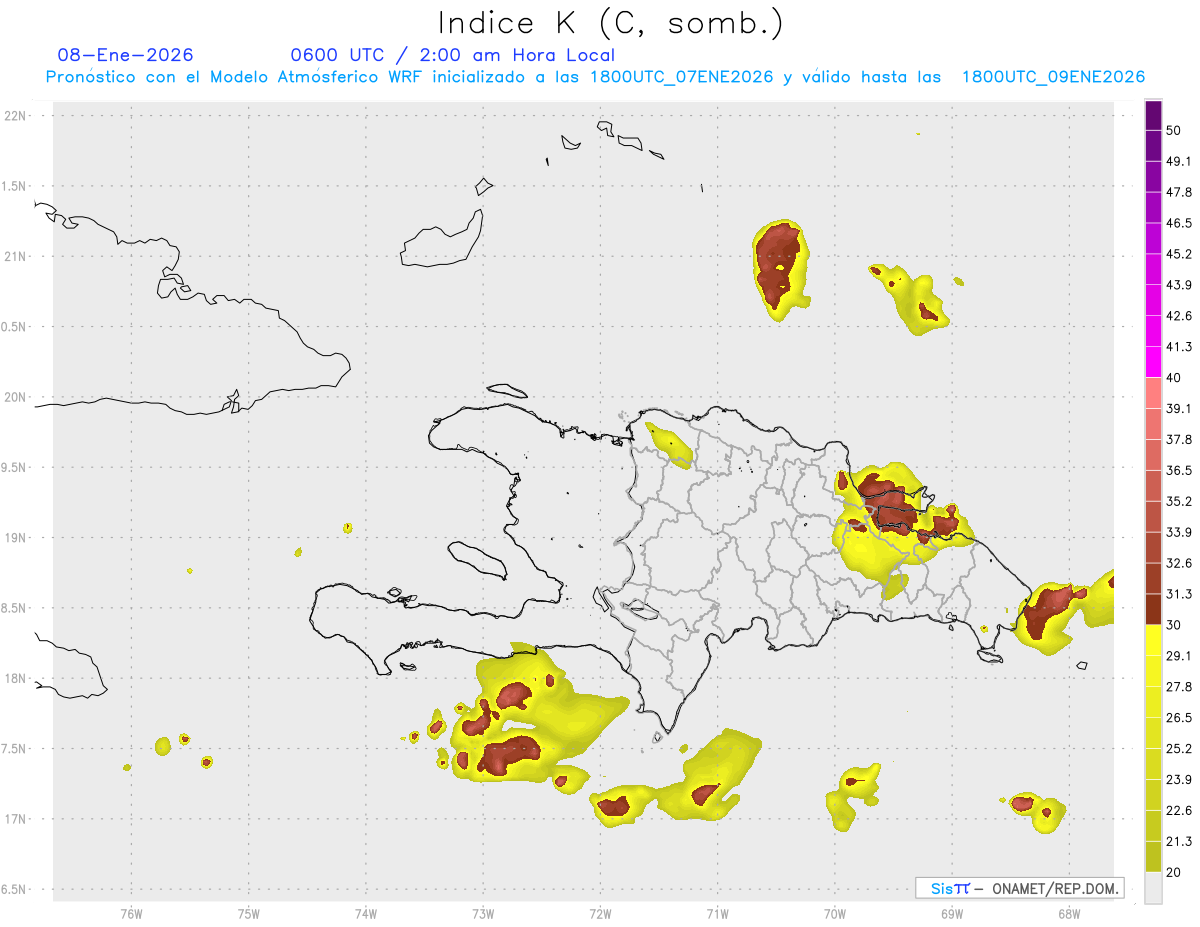
Task: Click the '22.6' colorbar value
Action: tap(1179, 810)
